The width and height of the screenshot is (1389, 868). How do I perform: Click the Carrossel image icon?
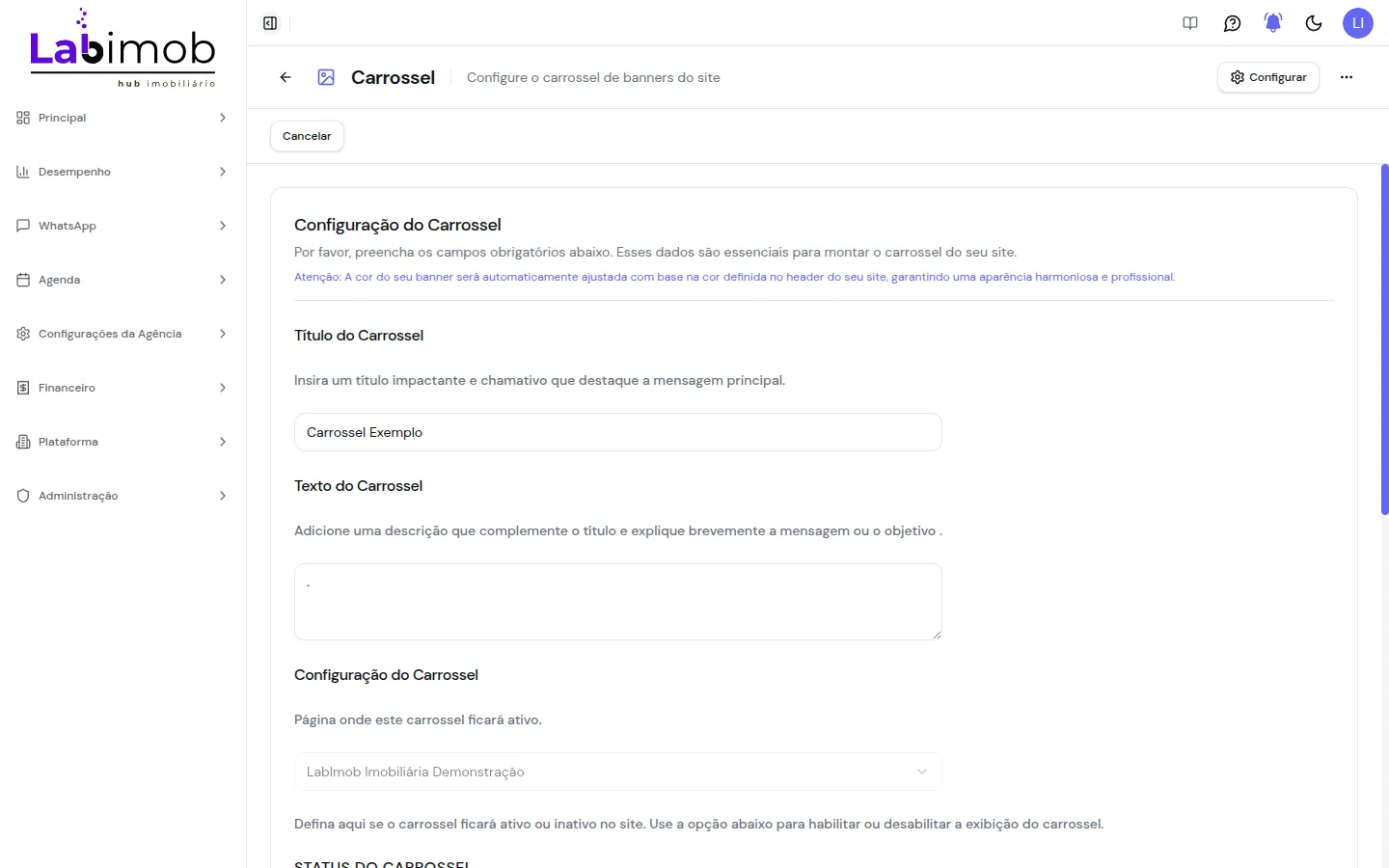pyautogui.click(x=326, y=77)
